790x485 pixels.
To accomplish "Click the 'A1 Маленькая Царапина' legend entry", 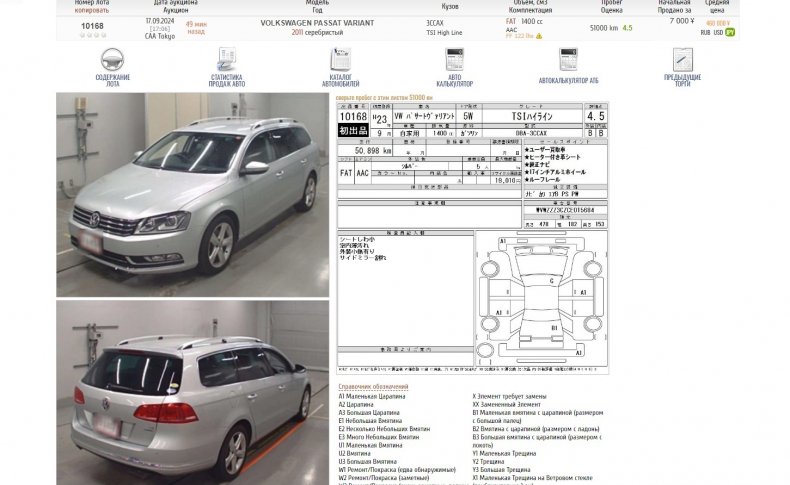I will 372,396.
